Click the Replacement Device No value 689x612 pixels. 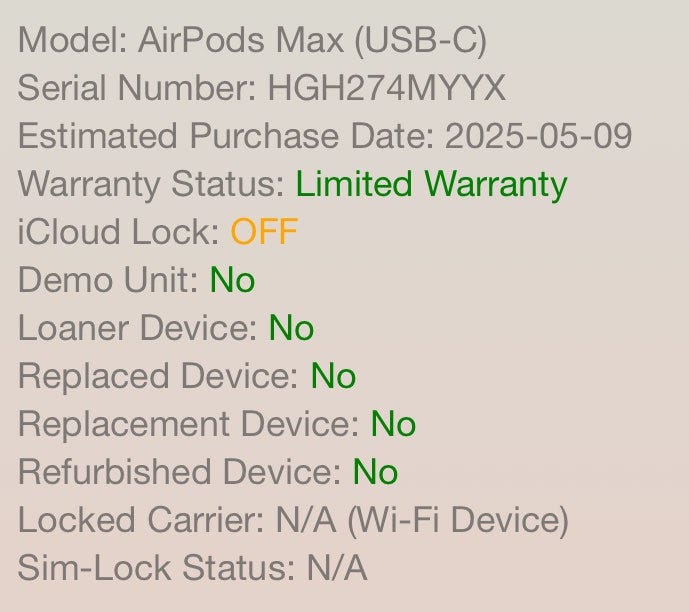pos(393,425)
